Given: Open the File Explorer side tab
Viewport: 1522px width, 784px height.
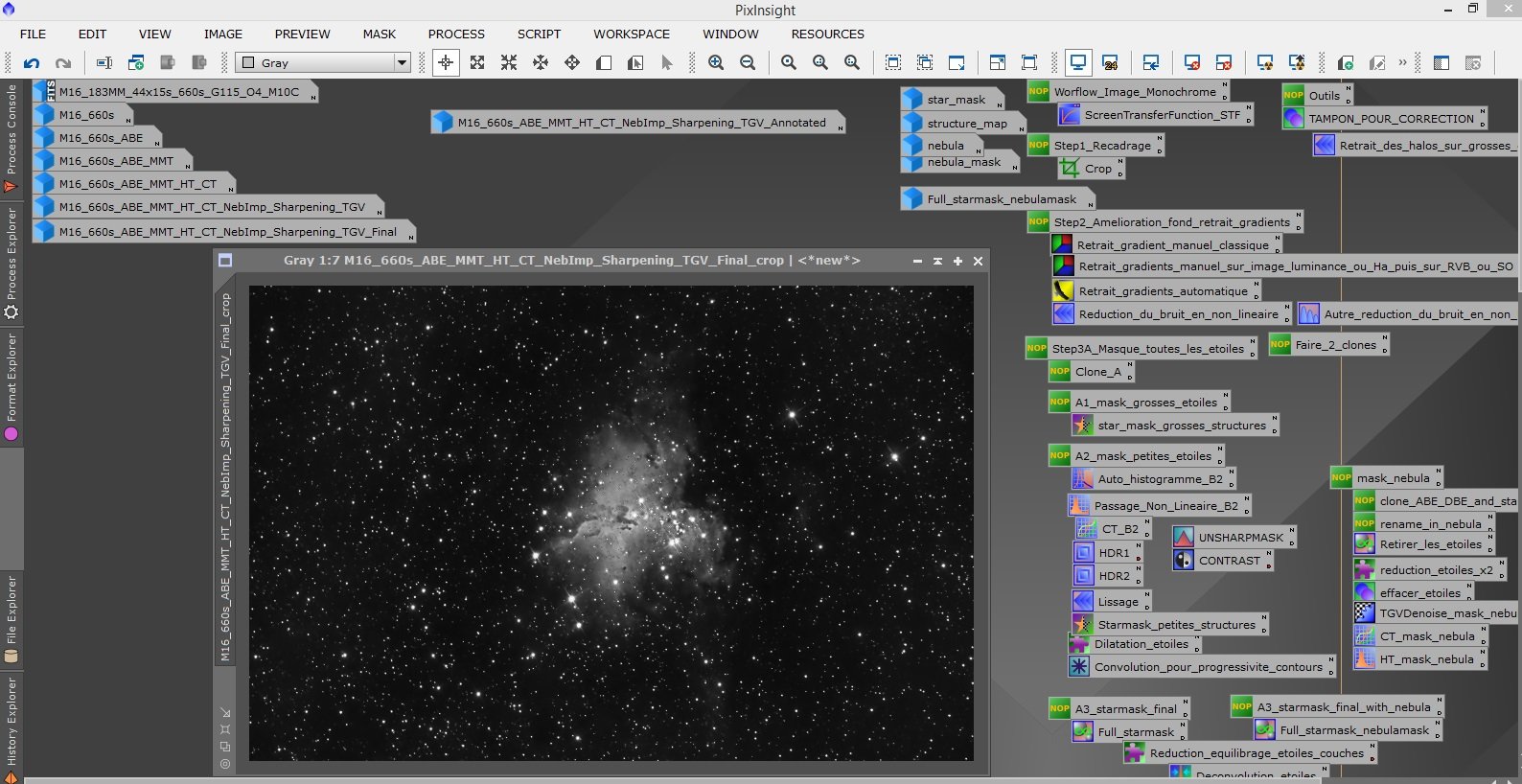Looking at the screenshot, I should (x=12, y=619).
